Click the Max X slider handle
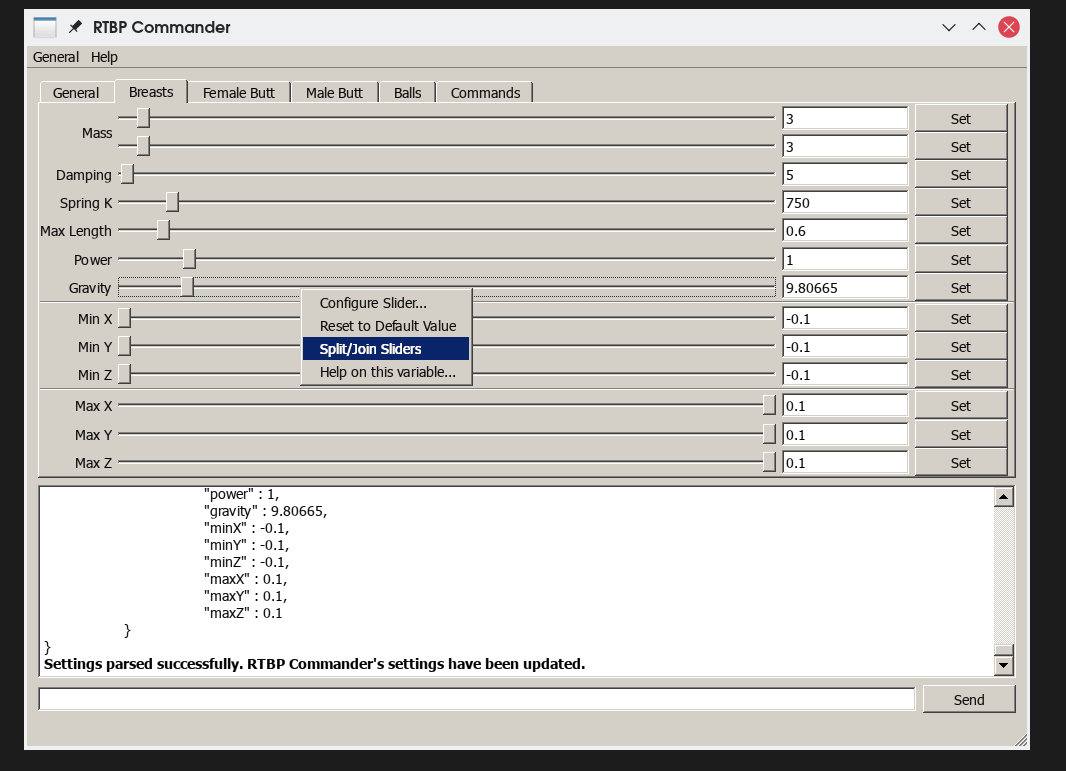This screenshot has height=771, width=1066. pyautogui.click(x=769, y=405)
